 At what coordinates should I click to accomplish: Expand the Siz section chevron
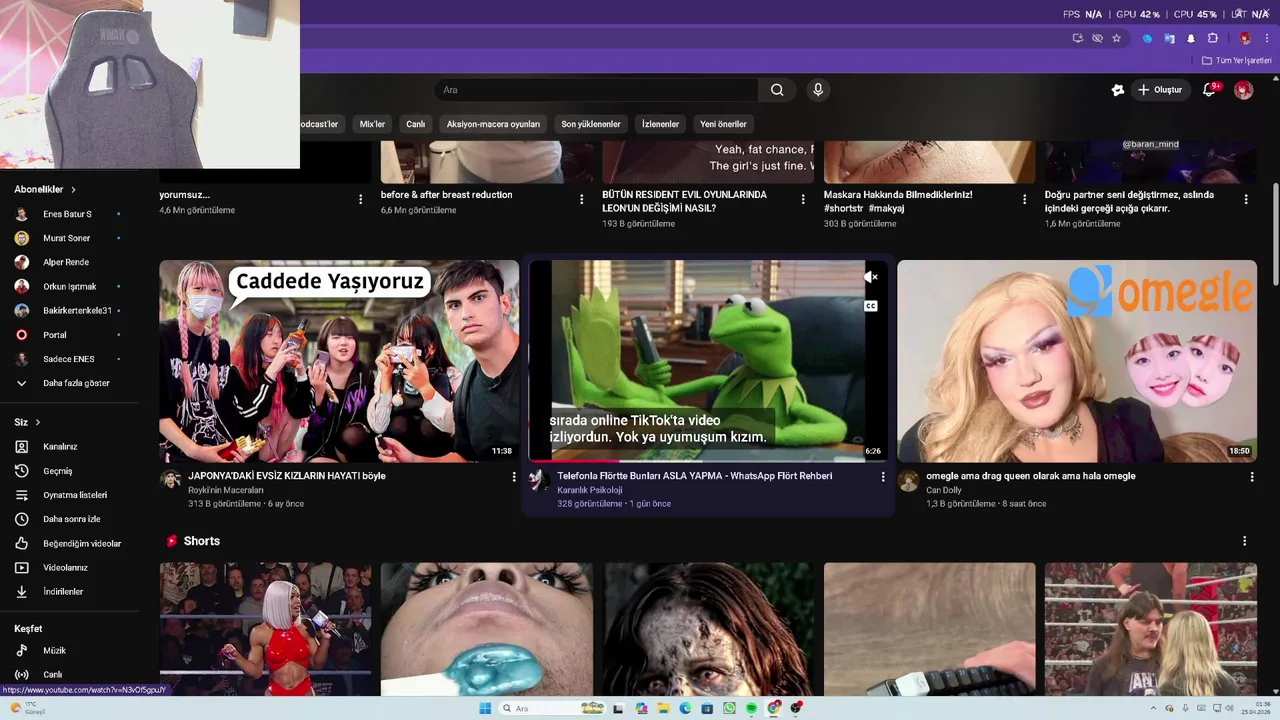(38, 422)
